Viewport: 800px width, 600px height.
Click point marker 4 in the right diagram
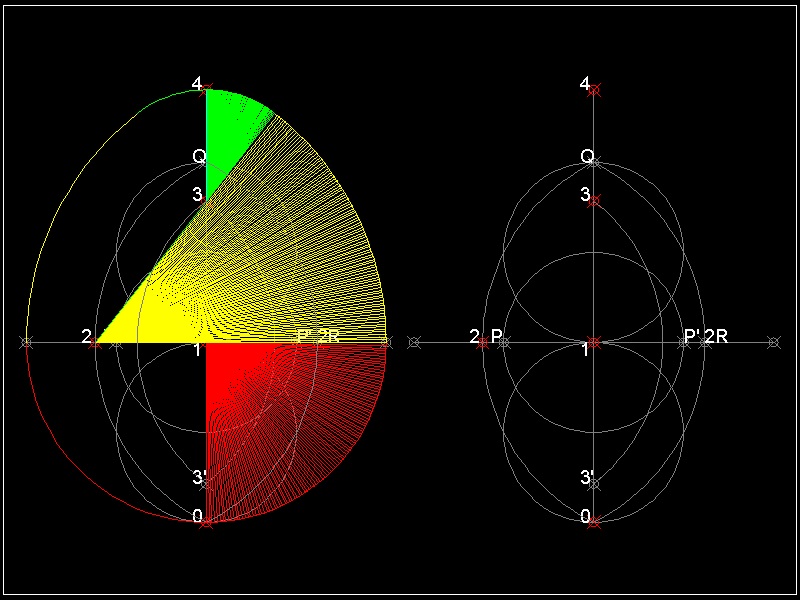(594, 90)
